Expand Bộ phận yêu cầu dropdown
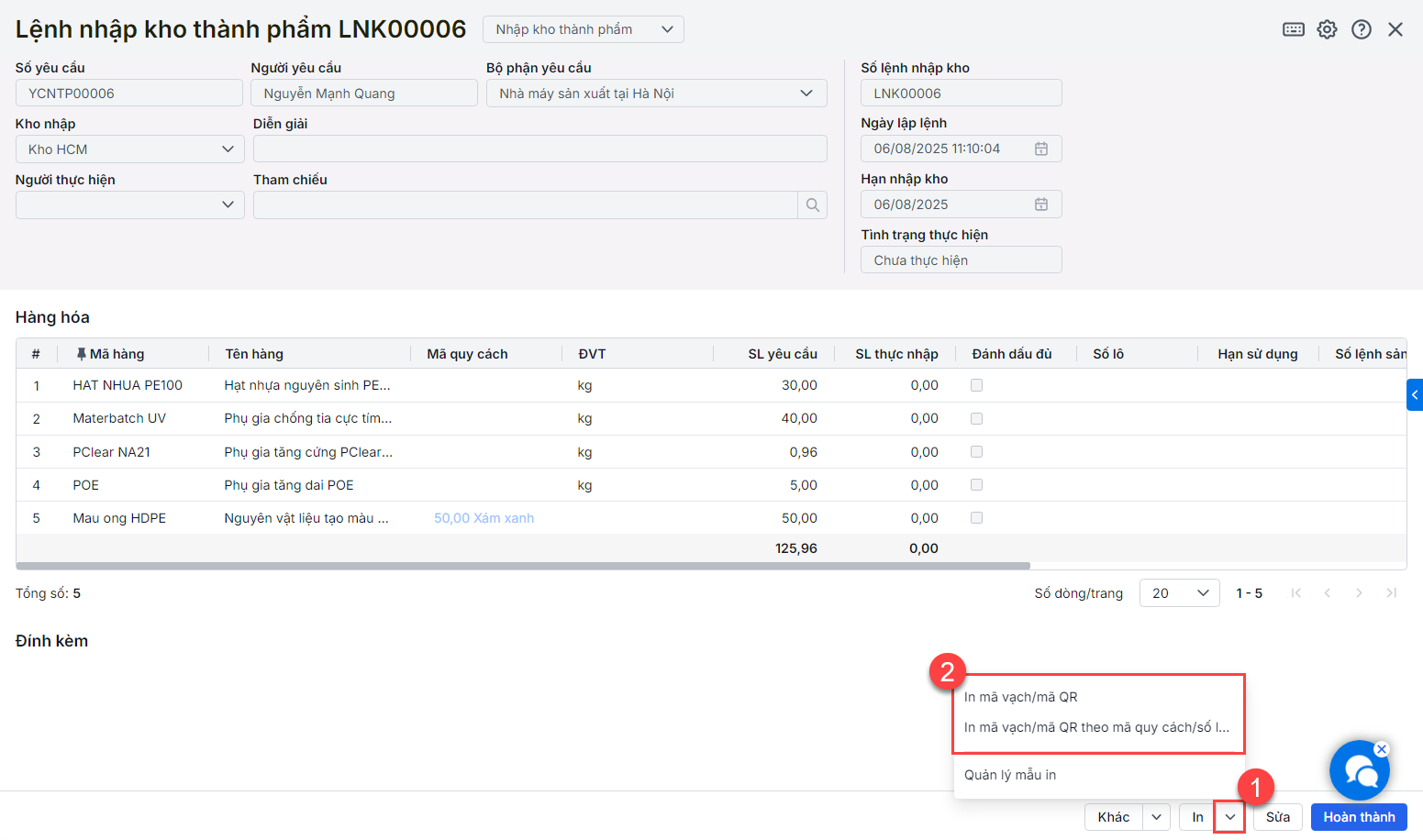The height and width of the screenshot is (840, 1423). (x=656, y=94)
